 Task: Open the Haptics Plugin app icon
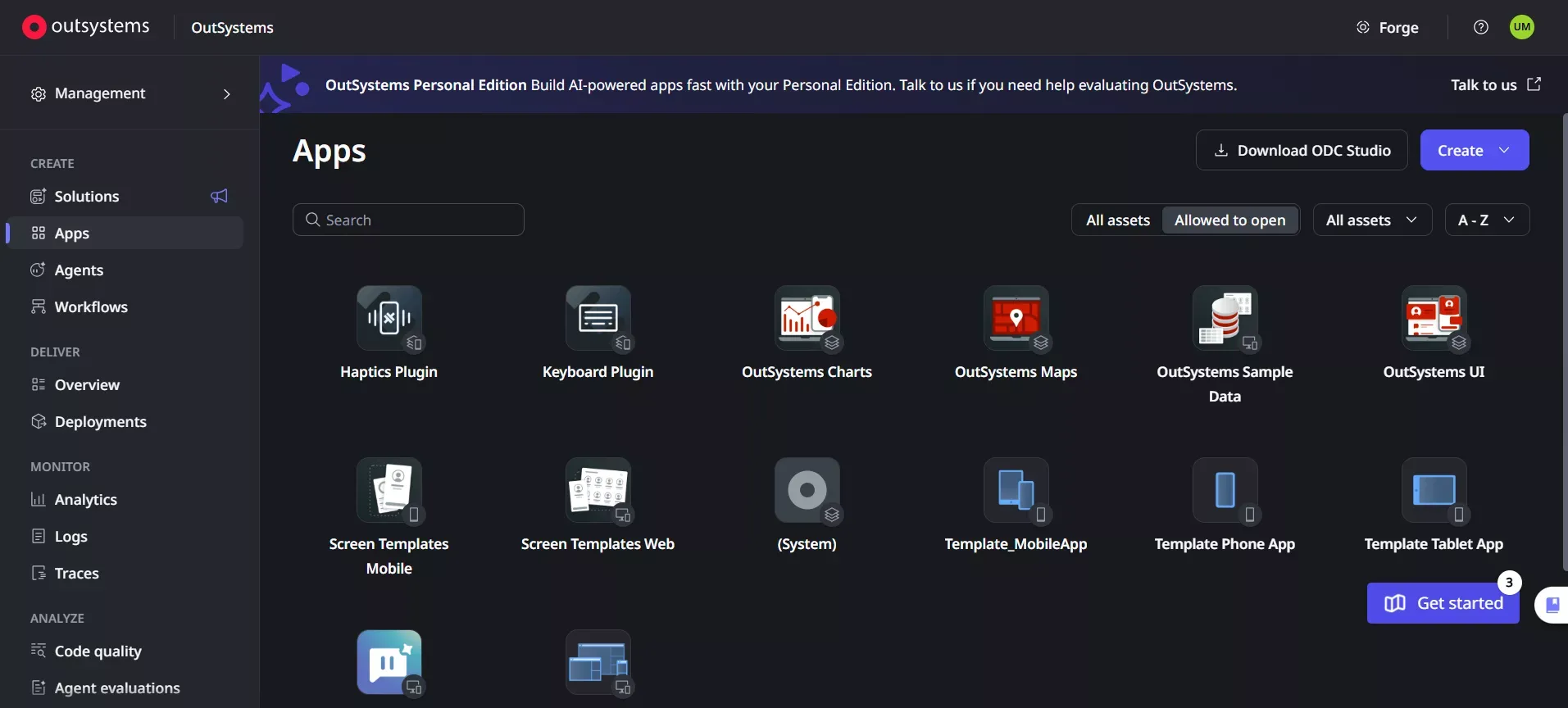[389, 318]
